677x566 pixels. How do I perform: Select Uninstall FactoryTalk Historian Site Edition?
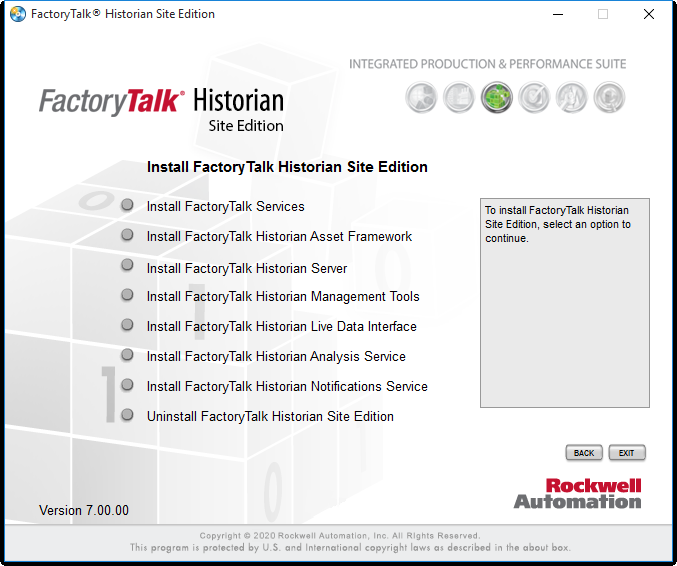pyautogui.click(x=270, y=417)
